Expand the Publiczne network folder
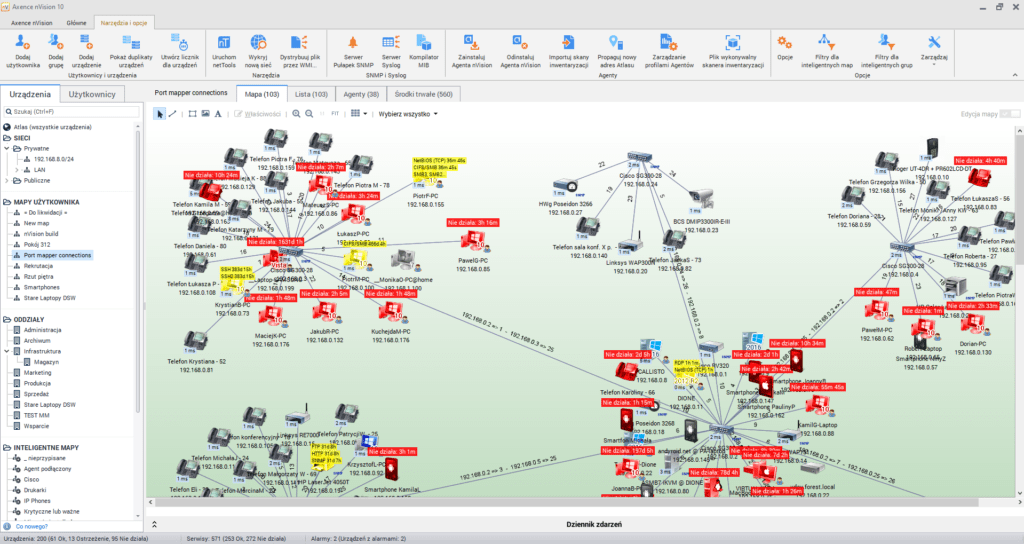1024x544 pixels. tap(6, 181)
